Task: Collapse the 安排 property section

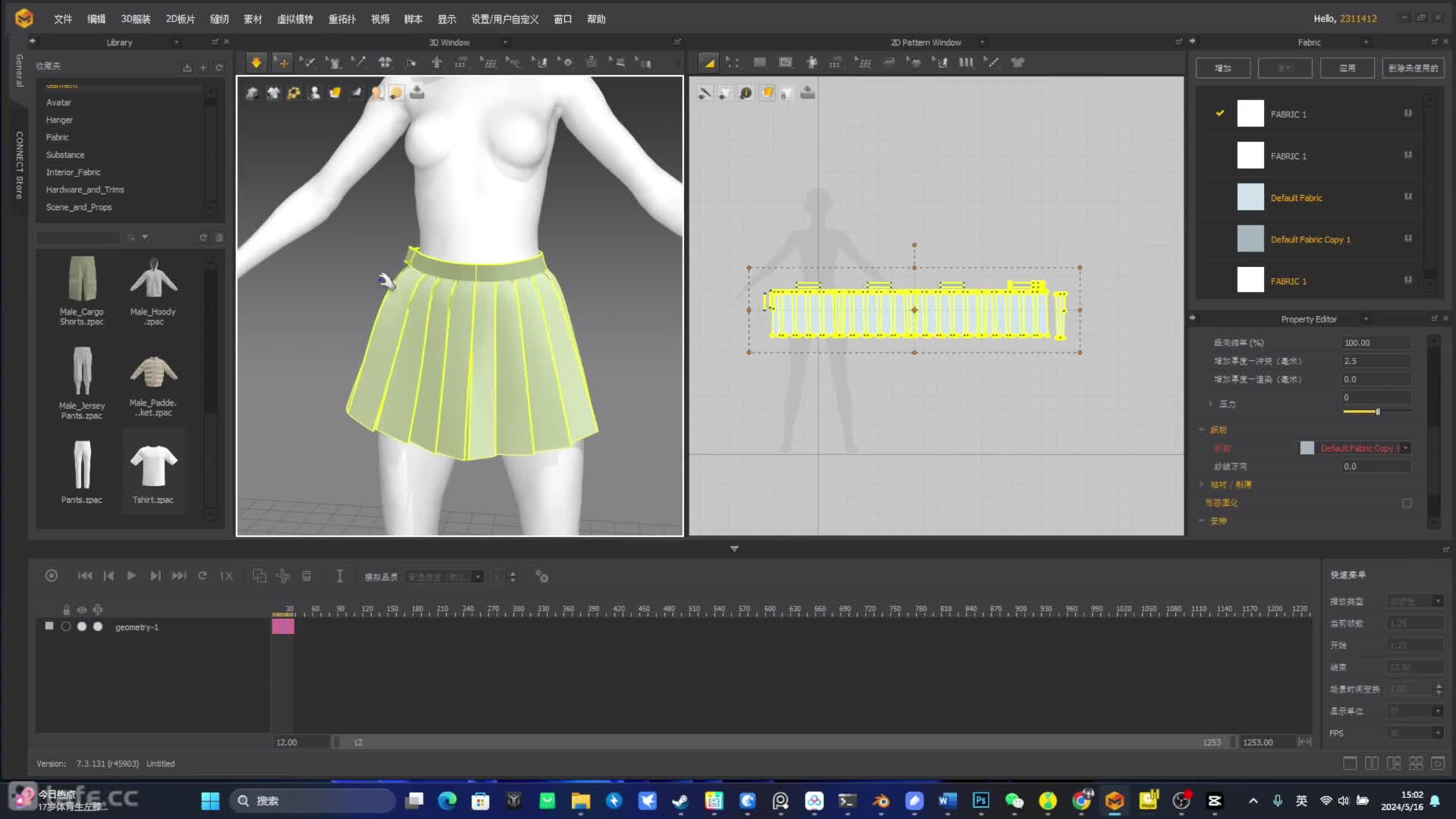Action: coord(1202,520)
